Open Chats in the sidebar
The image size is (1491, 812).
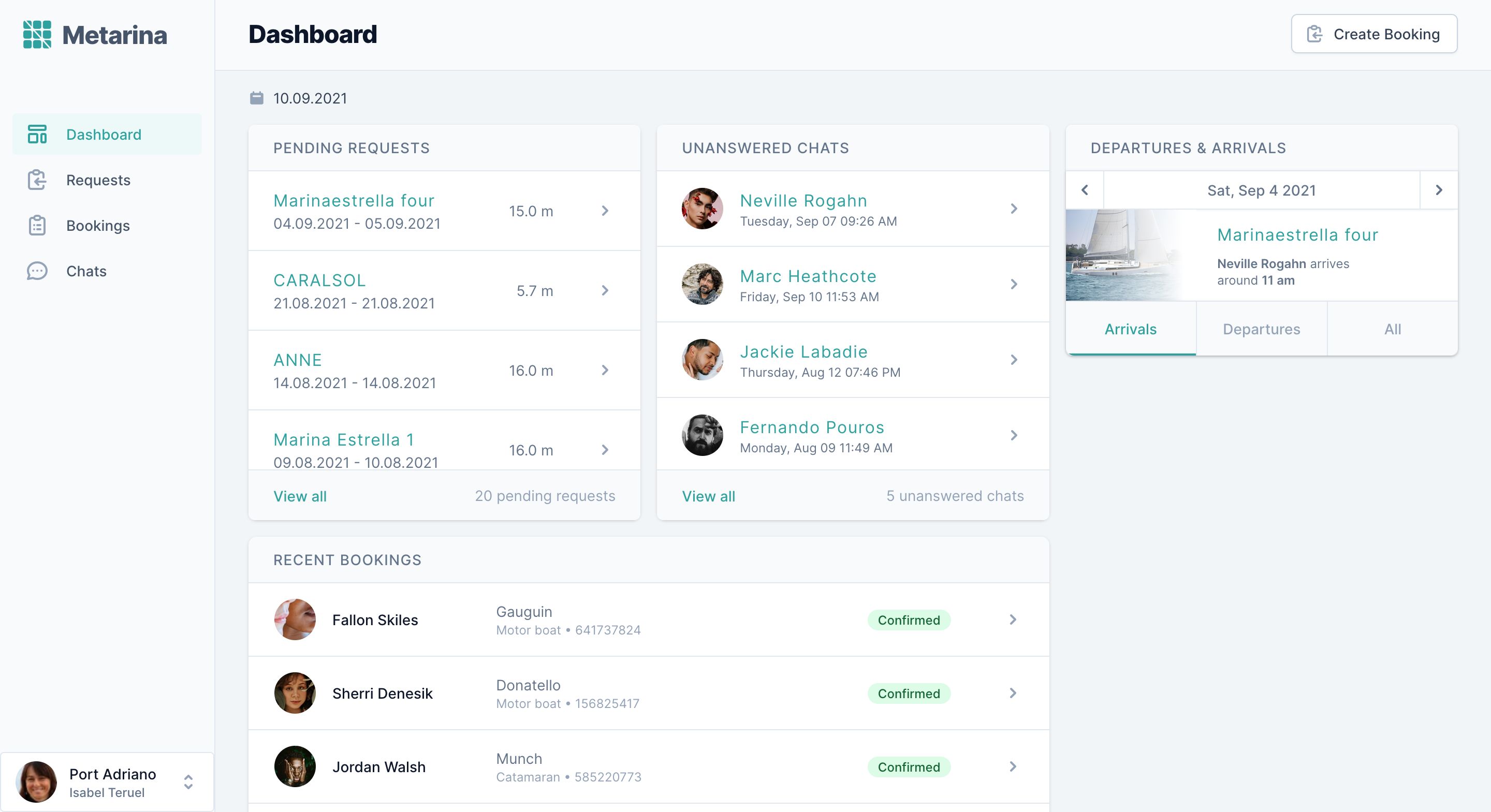107,271
